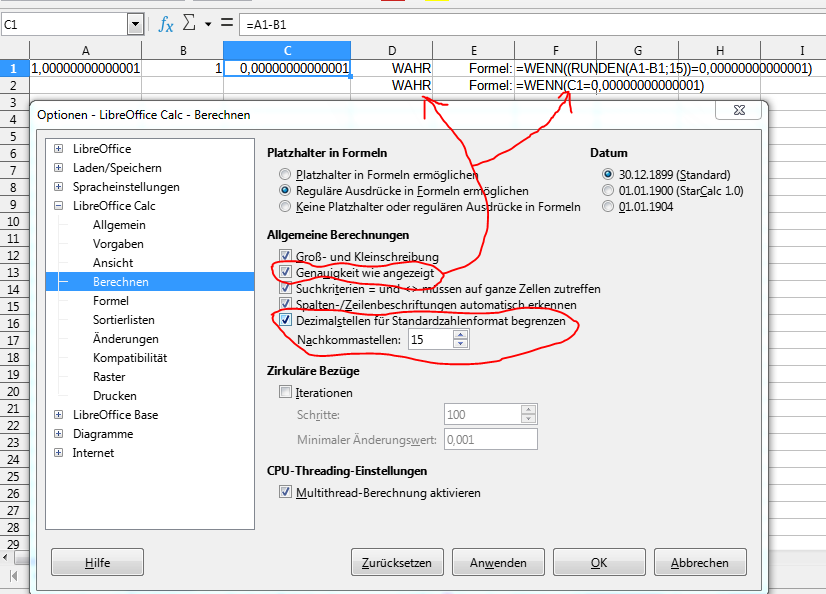Viewport: 826px width, 594px height.
Task: Enable the Iterationen checkbox
Action: click(285, 392)
